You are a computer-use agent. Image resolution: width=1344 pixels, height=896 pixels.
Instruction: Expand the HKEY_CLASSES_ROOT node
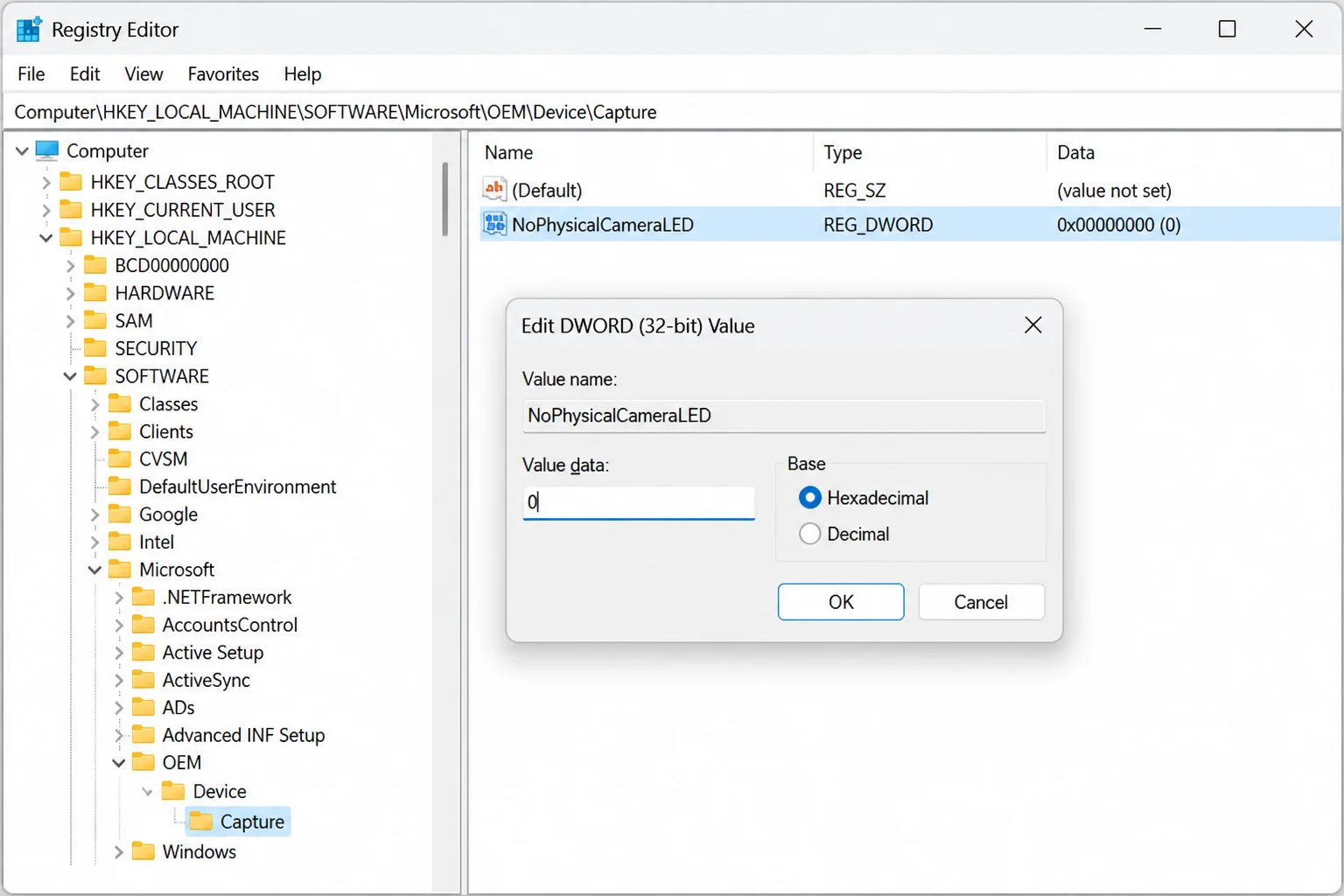[46, 183]
